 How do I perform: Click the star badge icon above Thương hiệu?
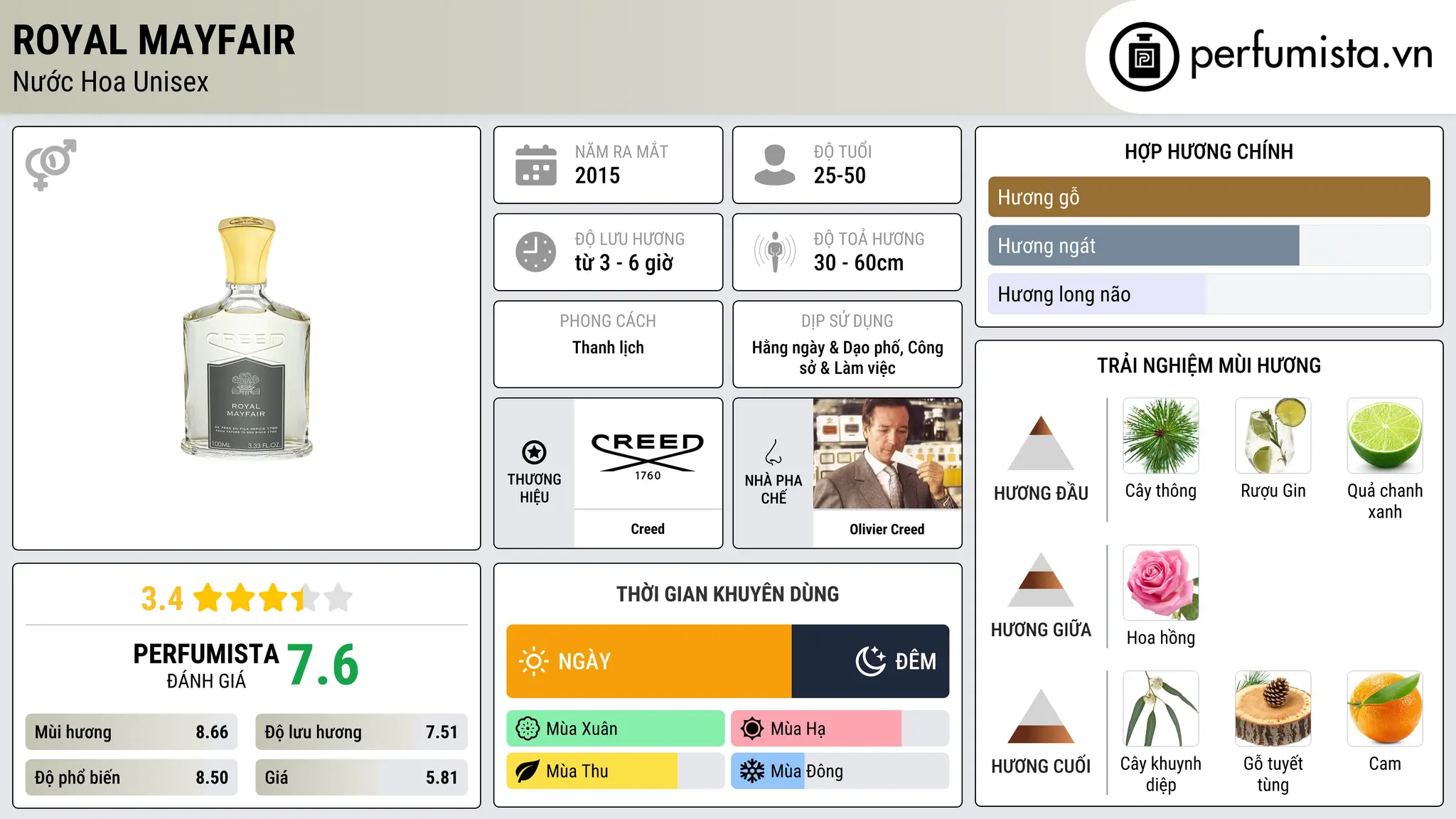[x=534, y=452]
